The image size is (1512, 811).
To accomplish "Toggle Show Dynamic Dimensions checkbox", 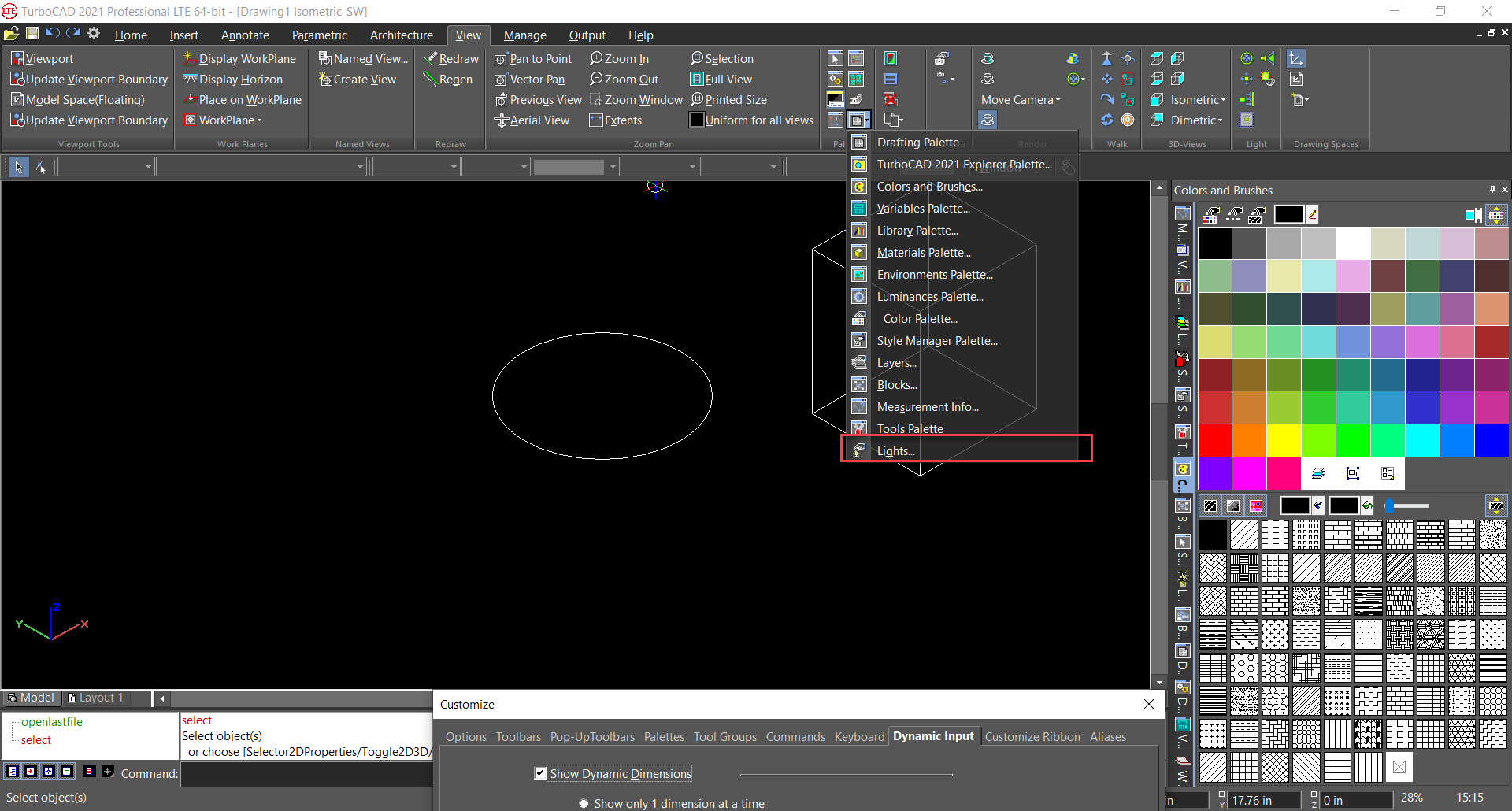I will pos(540,774).
